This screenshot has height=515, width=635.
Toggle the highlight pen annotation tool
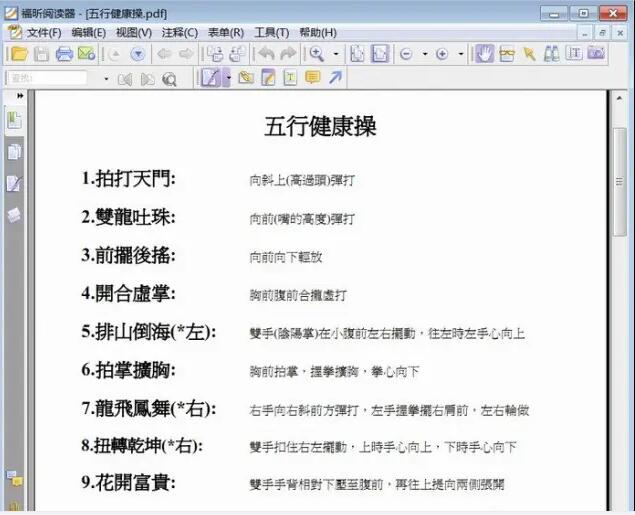211,77
